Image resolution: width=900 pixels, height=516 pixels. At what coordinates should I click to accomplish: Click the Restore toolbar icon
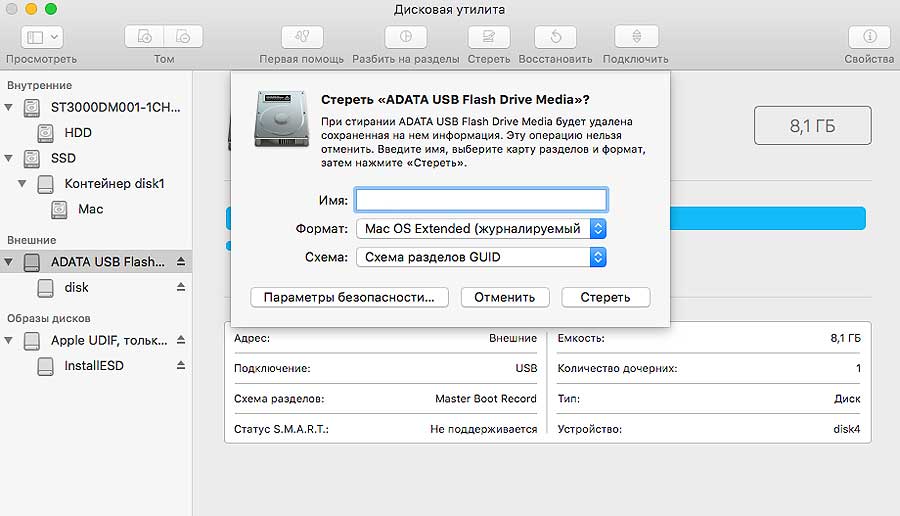coord(556,37)
